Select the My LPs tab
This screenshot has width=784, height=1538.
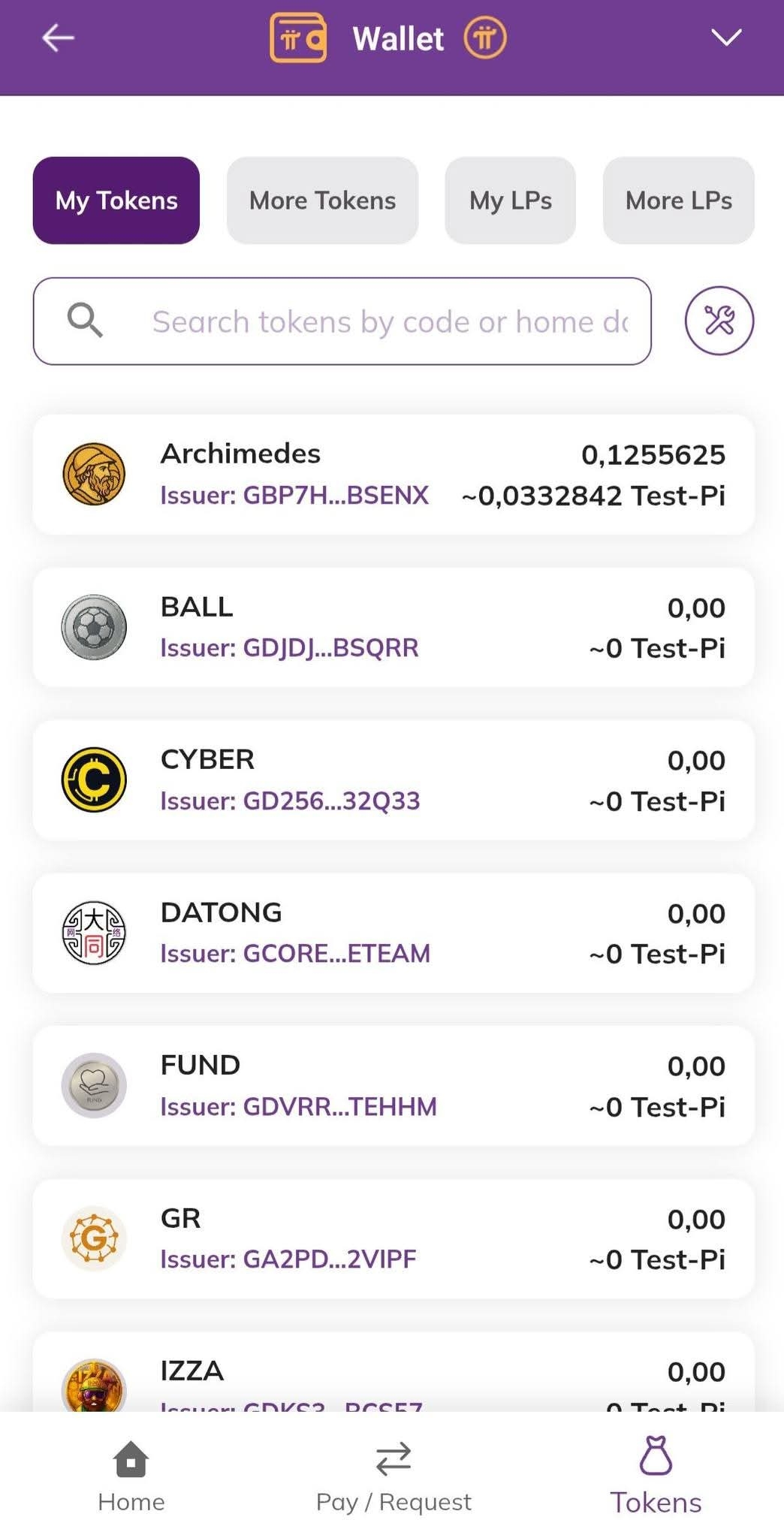(x=510, y=201)
